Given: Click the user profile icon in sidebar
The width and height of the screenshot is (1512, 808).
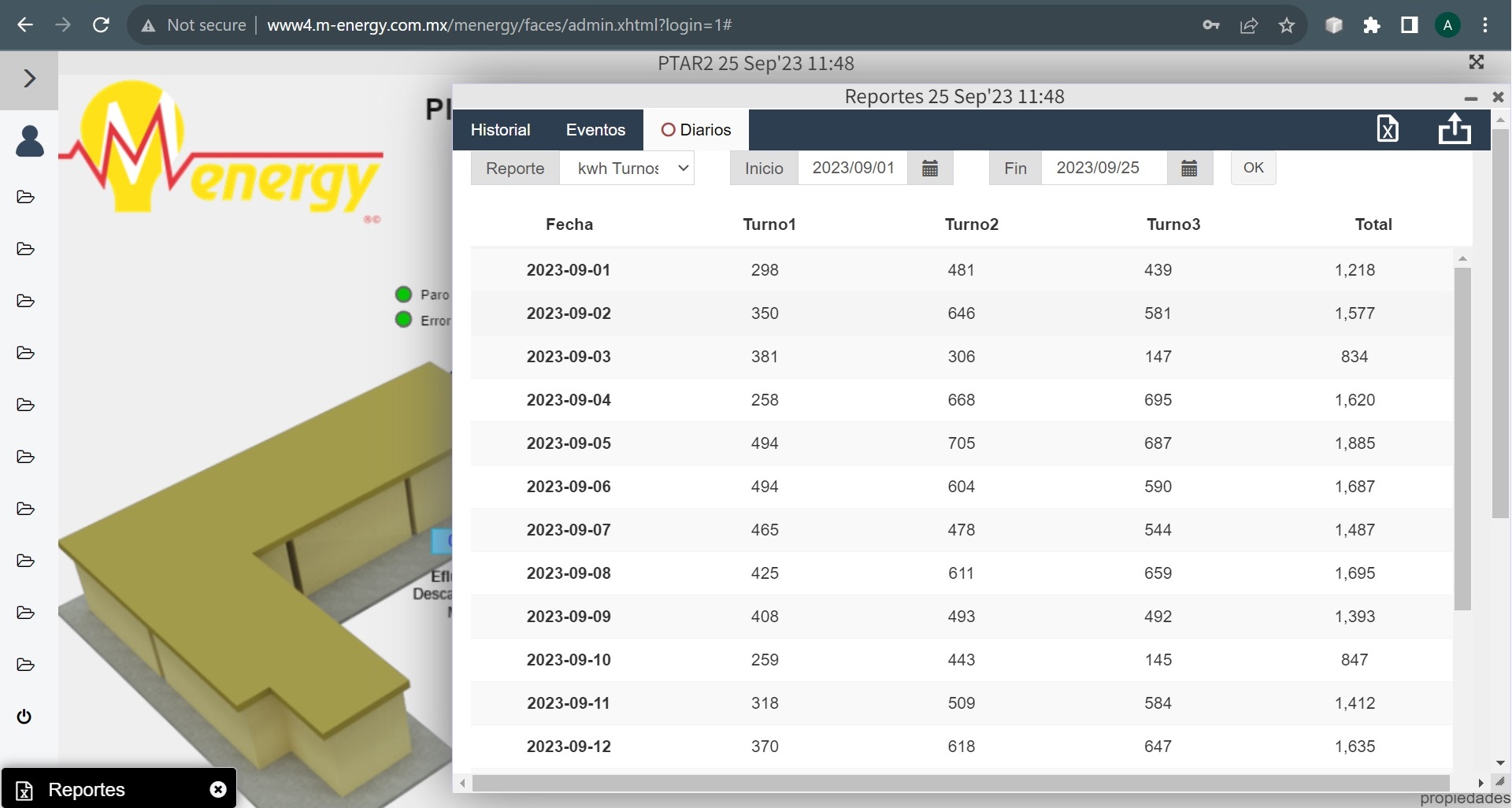Looking at the screenshot, I should pyautogui.click(x=30, y=142).
